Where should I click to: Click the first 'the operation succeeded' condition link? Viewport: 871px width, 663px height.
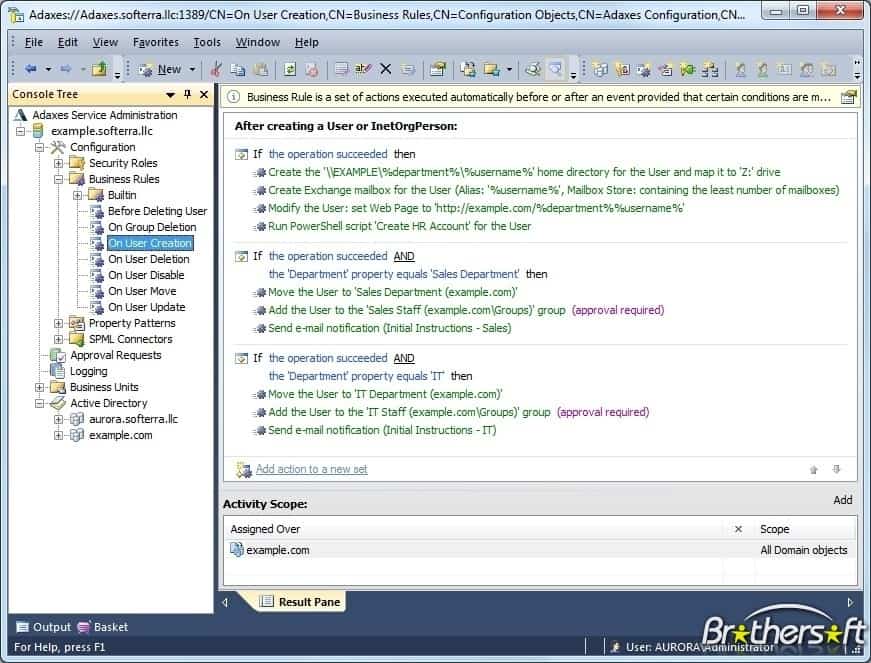(x=328, y=154)
